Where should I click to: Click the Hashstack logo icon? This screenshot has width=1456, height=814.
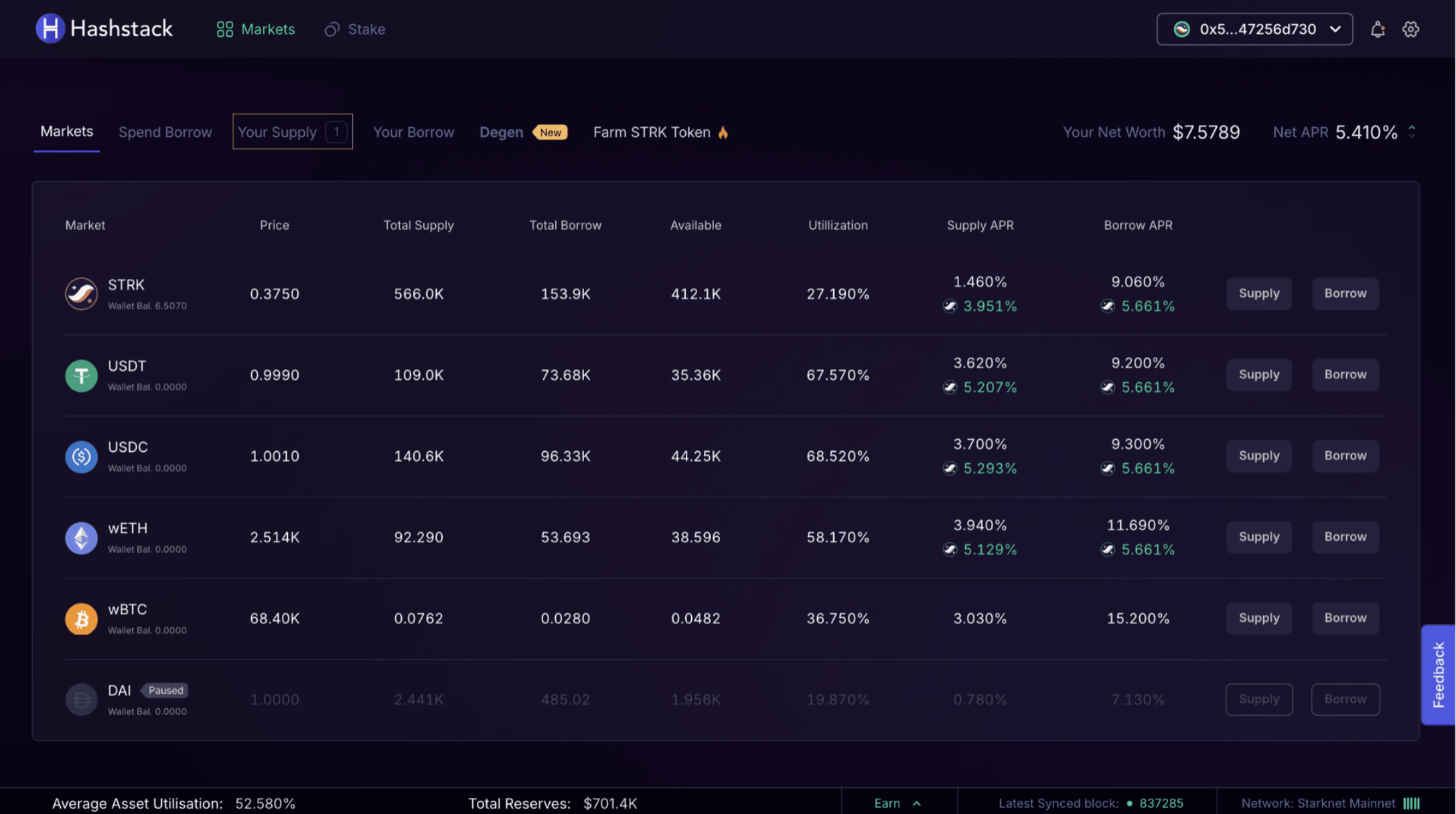[50, 29]
